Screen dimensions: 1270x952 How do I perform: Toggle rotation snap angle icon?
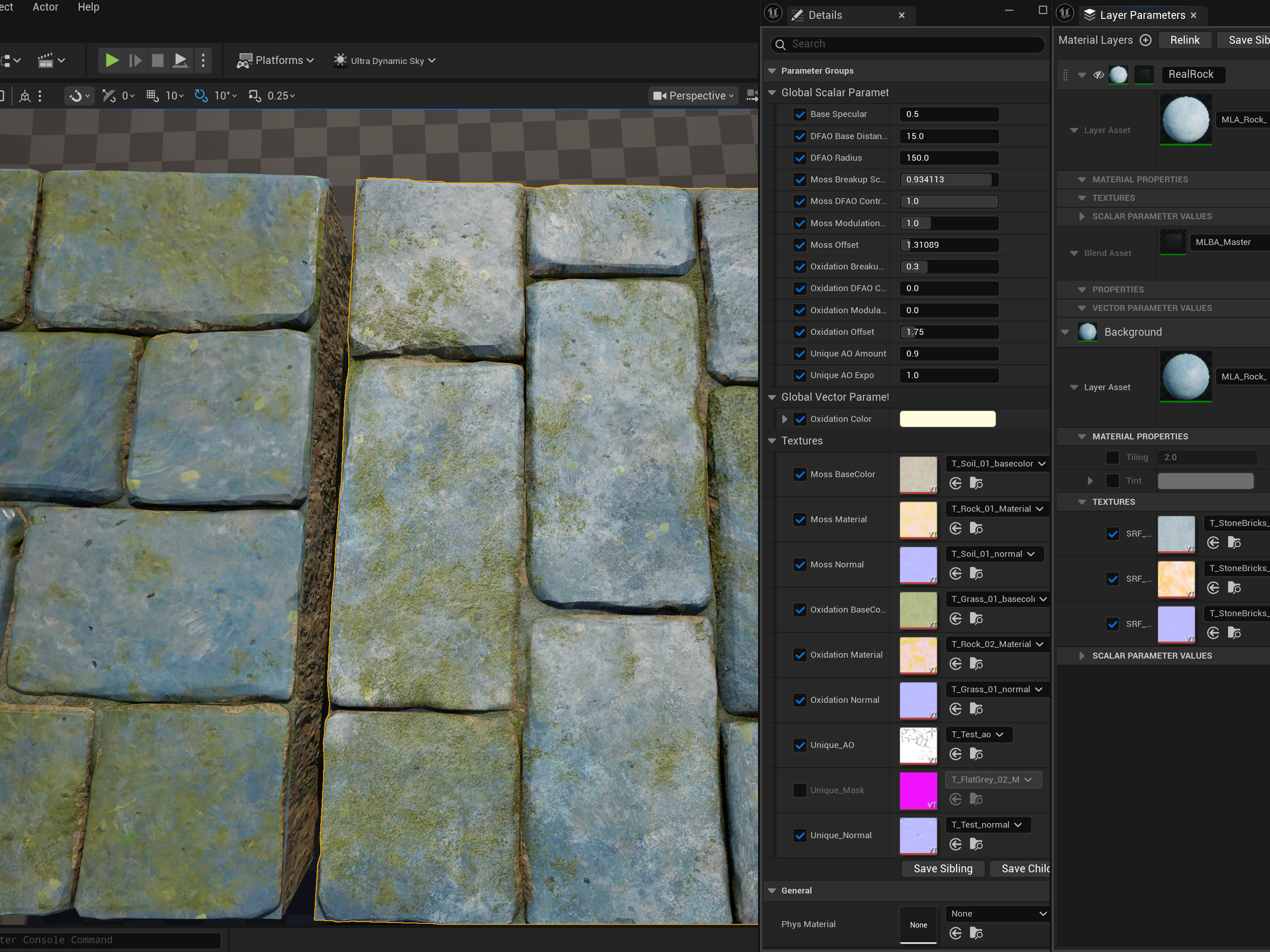point(201,96)
